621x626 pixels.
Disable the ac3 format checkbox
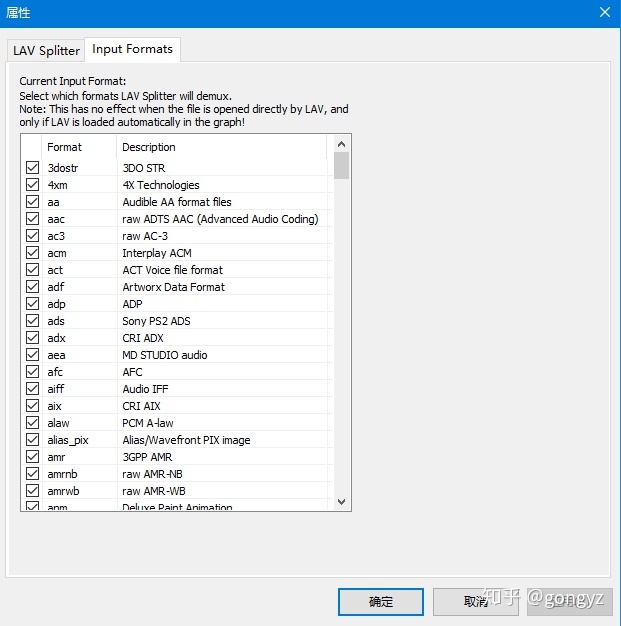(x=33, y=236)
